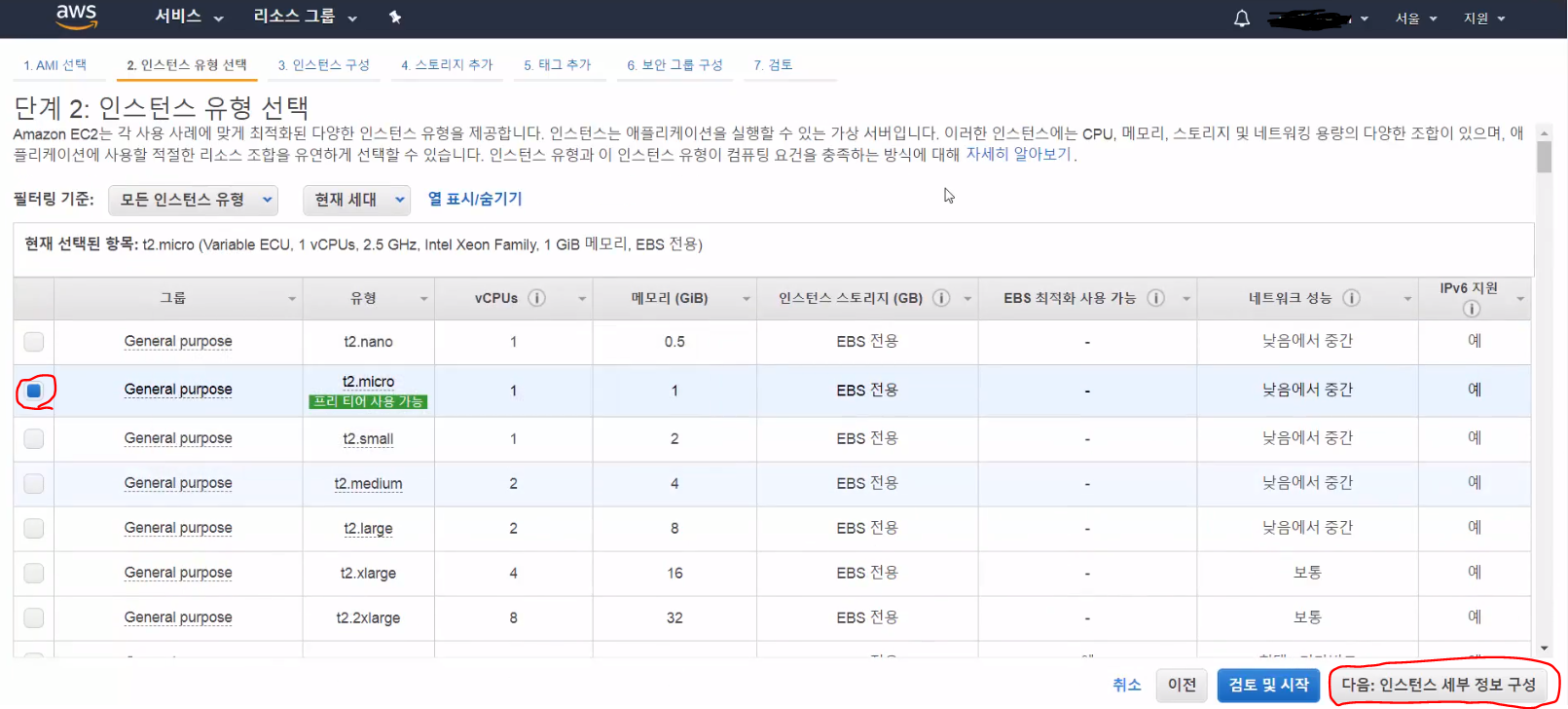
Task: Click the 이전 button
Action: [x=1183, y=685]
